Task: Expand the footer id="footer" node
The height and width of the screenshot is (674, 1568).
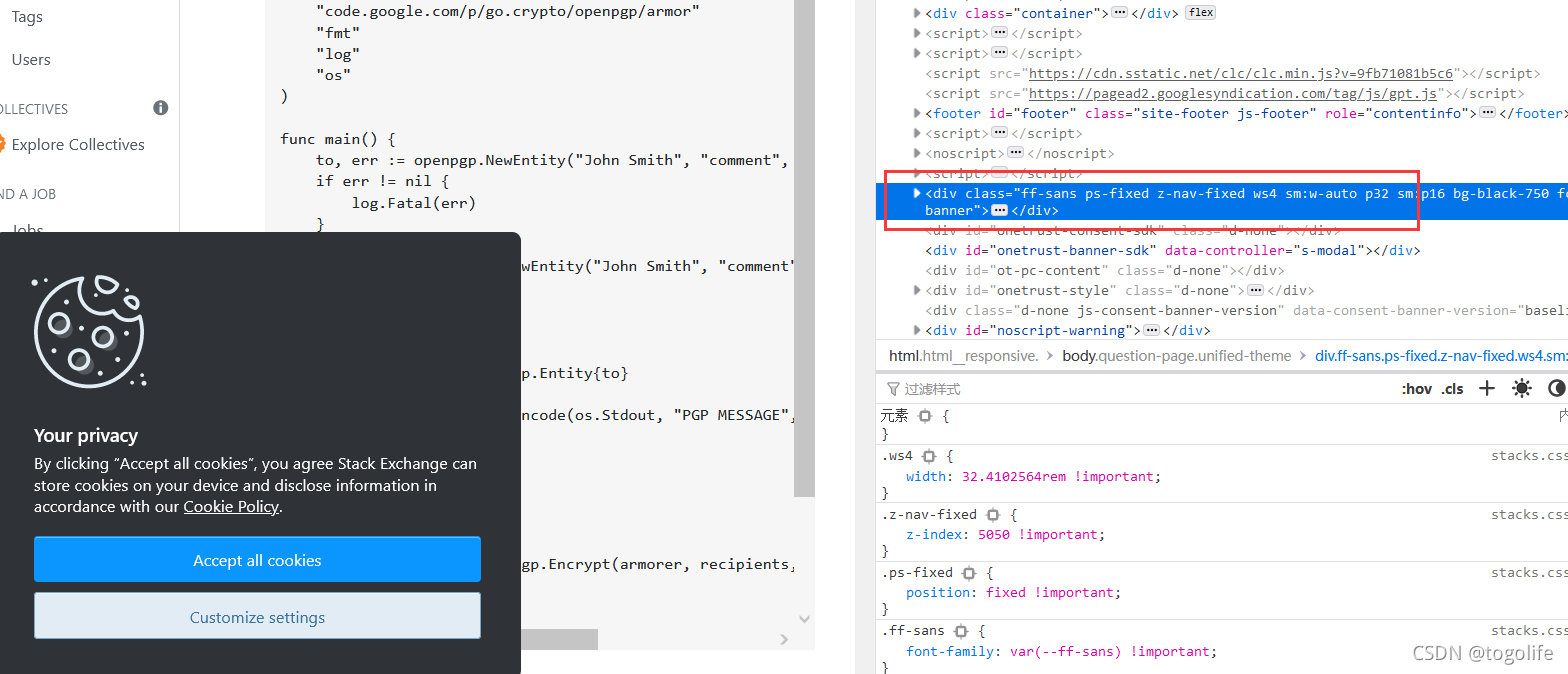Action: (917, 113)
